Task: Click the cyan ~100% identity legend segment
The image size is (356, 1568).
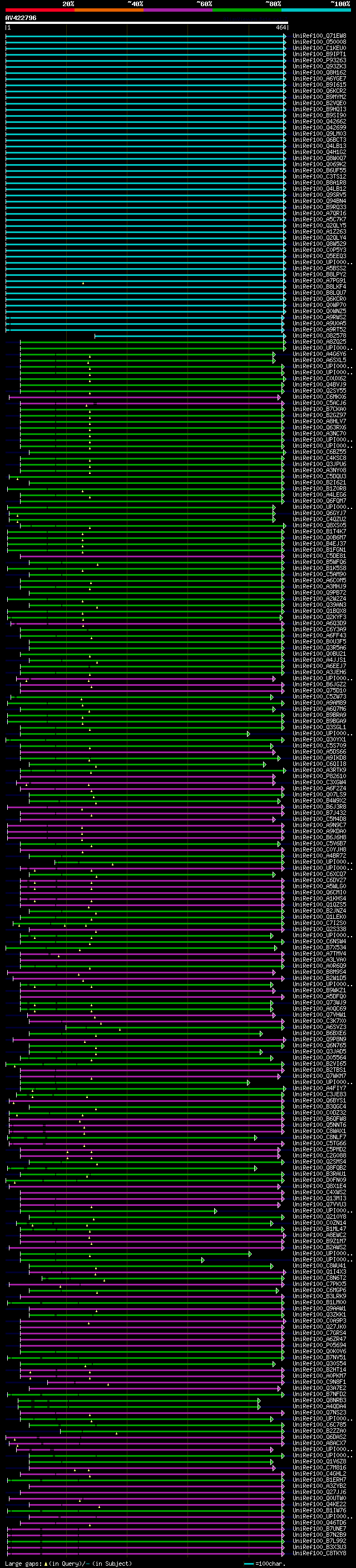Action: [x=316, y=10]
